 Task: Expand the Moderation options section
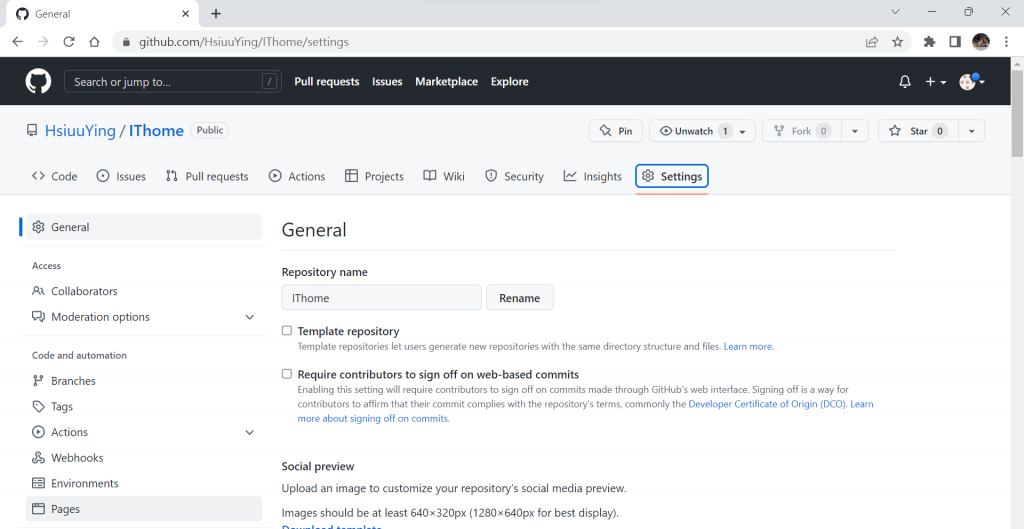point(249,317)
